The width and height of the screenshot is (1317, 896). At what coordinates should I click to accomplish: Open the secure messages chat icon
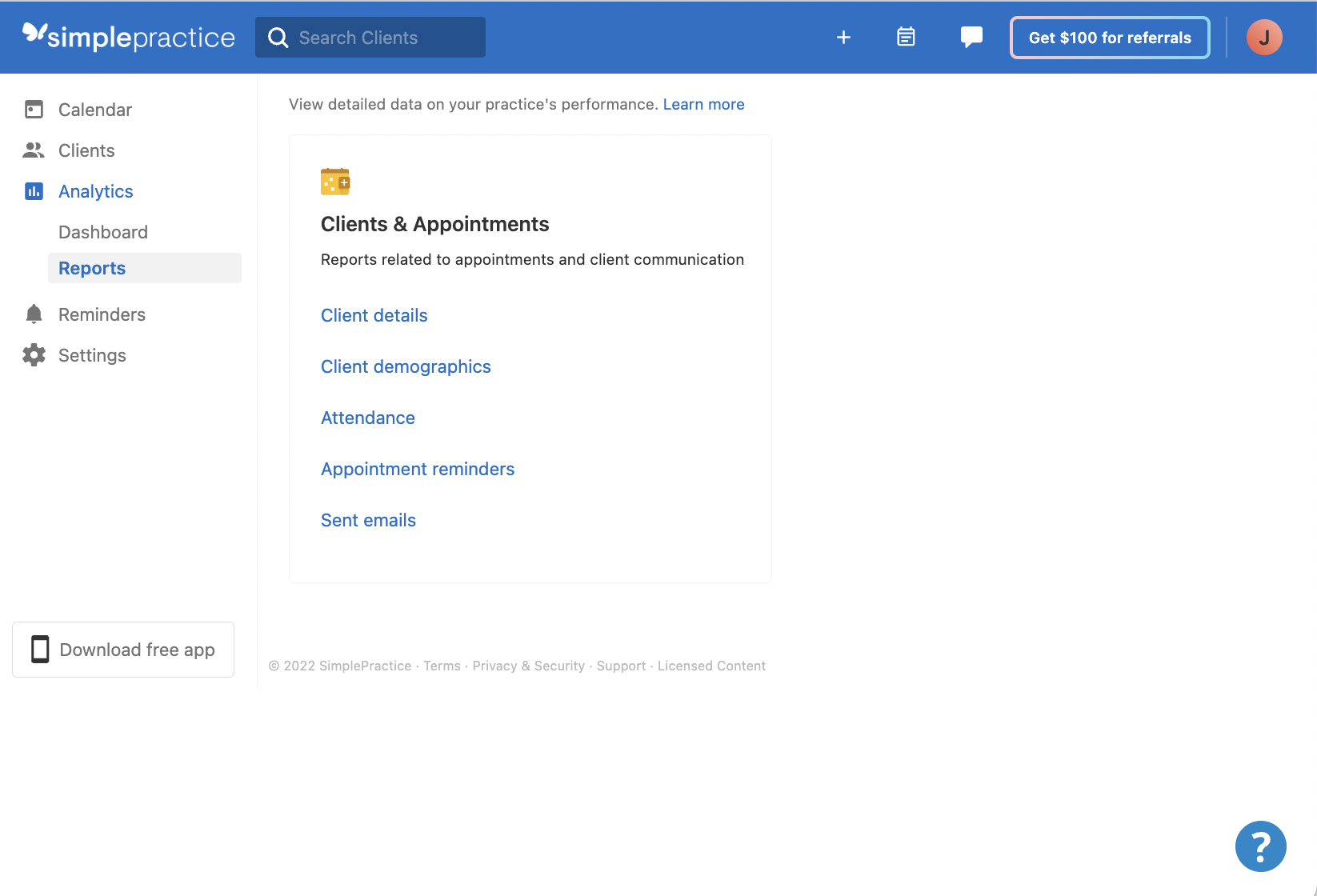(971, 37)
